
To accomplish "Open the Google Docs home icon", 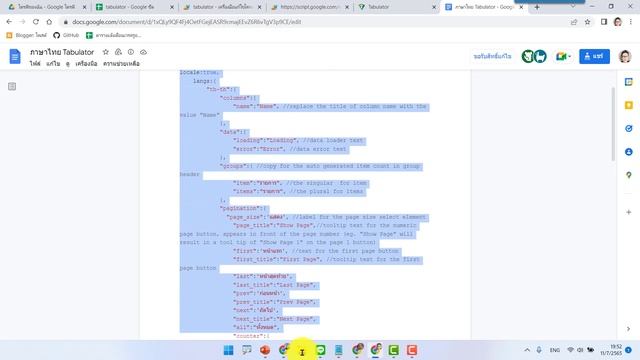I will (x=15, y=56).
